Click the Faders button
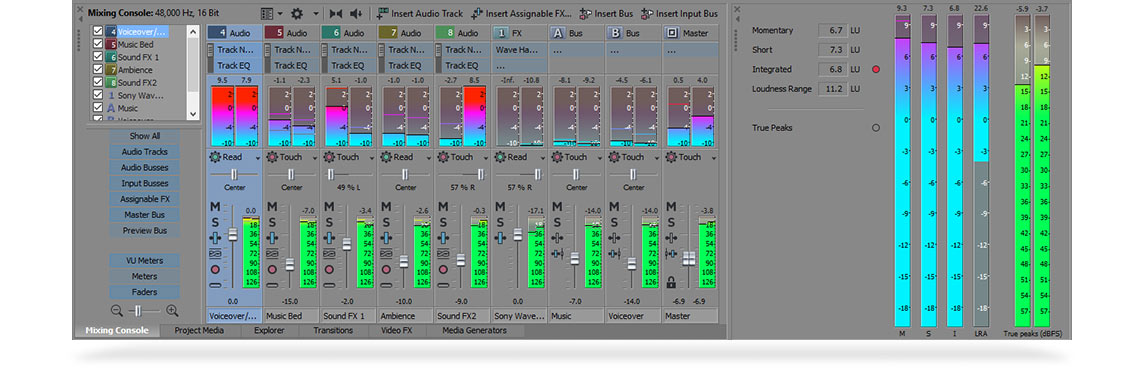1142x390 pixels. click(x=144, y=292)
